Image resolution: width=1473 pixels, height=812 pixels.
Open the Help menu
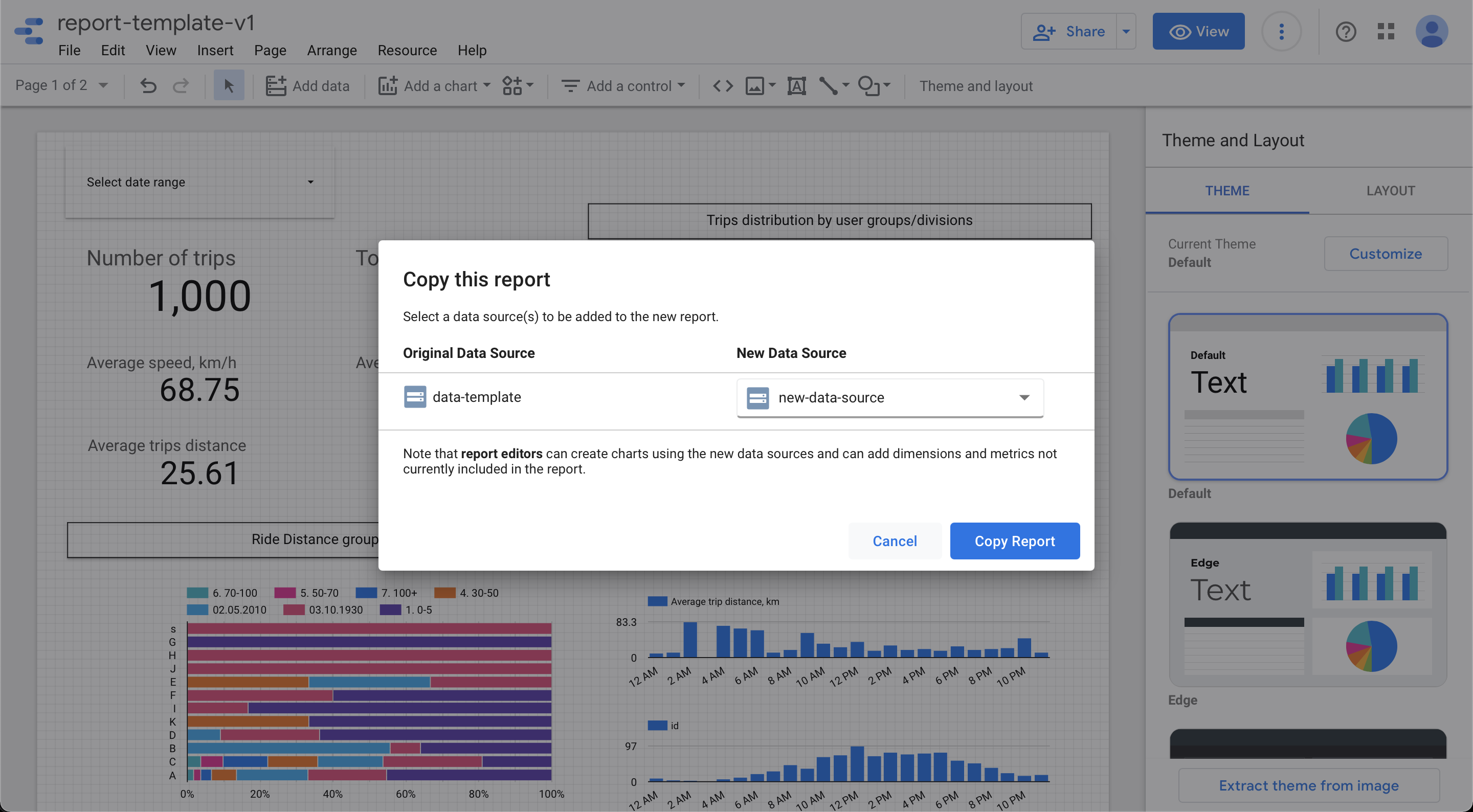click(472, 50)
